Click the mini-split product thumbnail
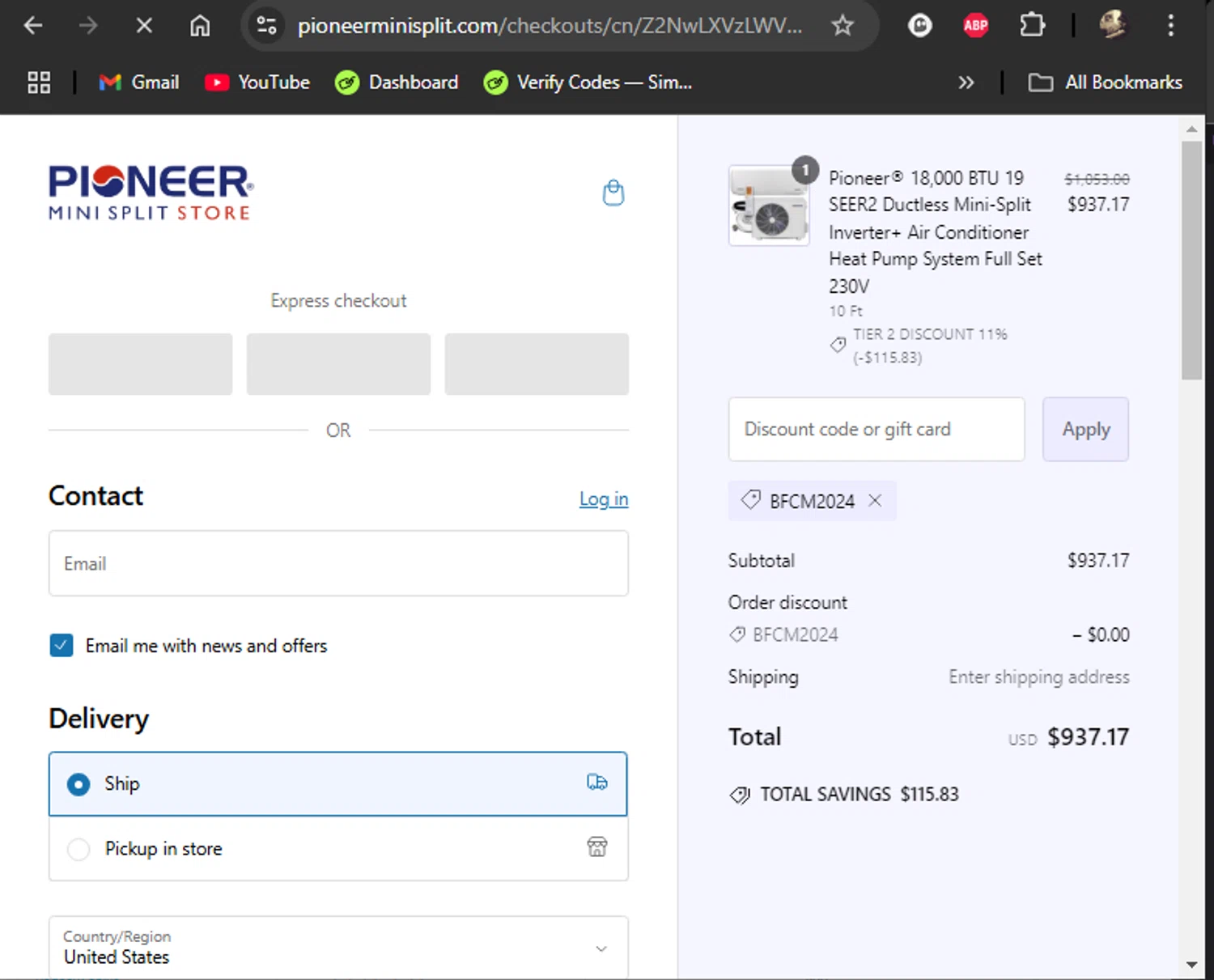 pos(769,206)
